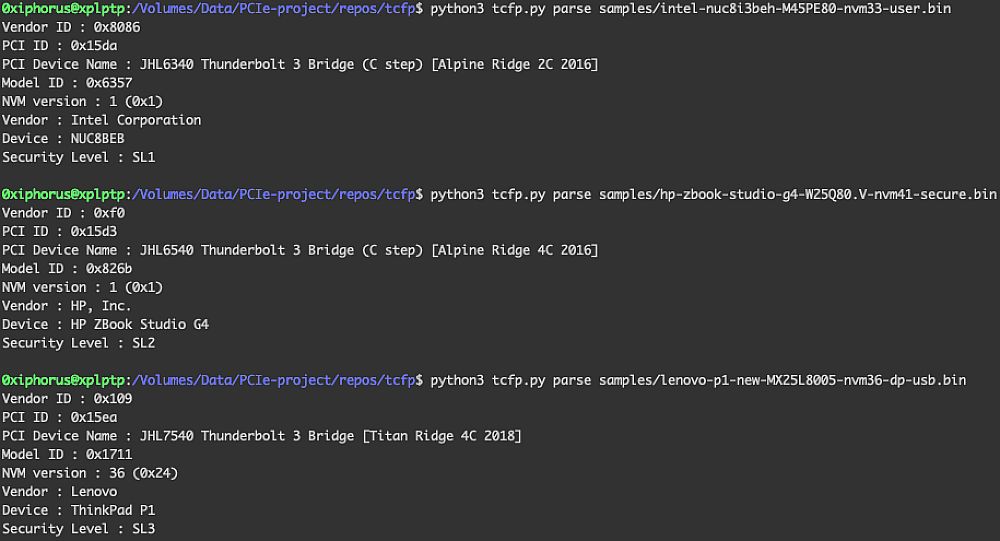Click the JHL7540 Titan Ridge 4C device name
The height and width of the screenshot is (541, 1000).
pos(331,436)
